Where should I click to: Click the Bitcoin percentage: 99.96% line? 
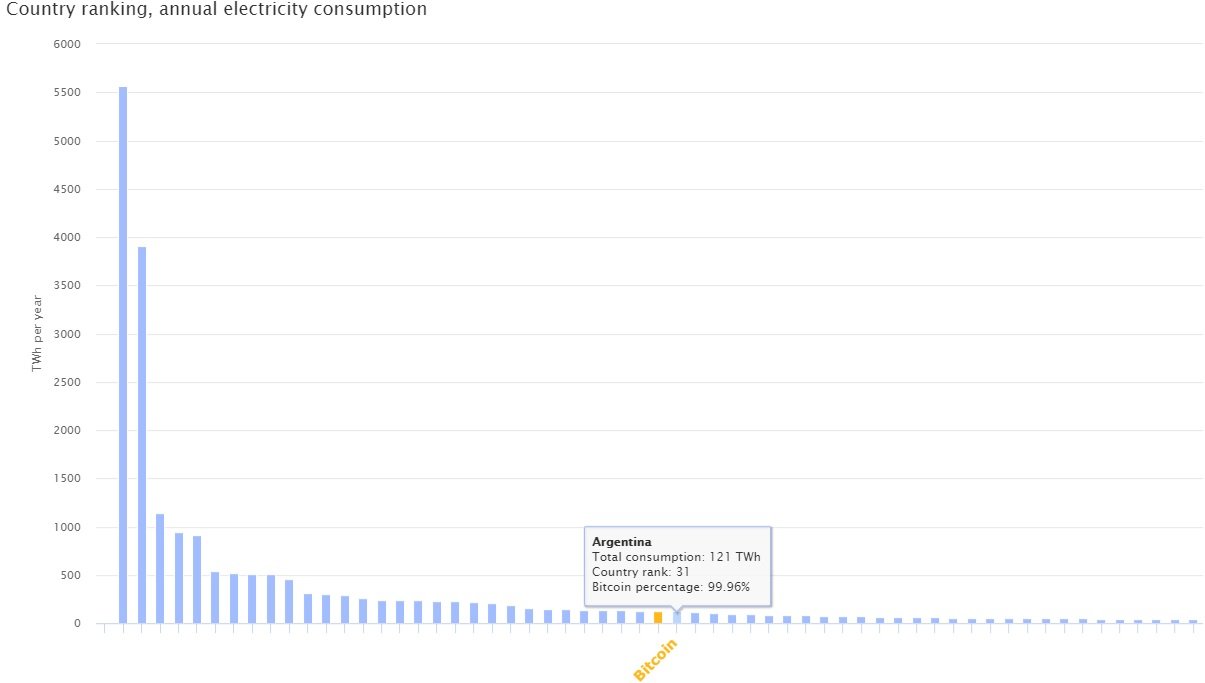tap(671, 586)
